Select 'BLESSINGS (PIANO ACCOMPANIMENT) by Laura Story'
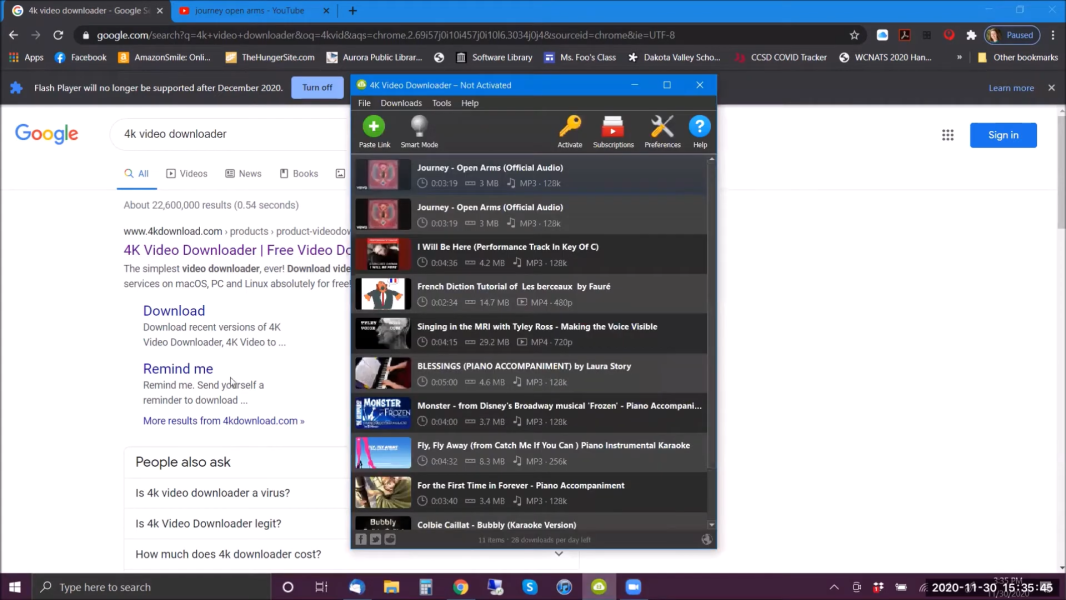 pyautogui.click(x=524, y=366)
